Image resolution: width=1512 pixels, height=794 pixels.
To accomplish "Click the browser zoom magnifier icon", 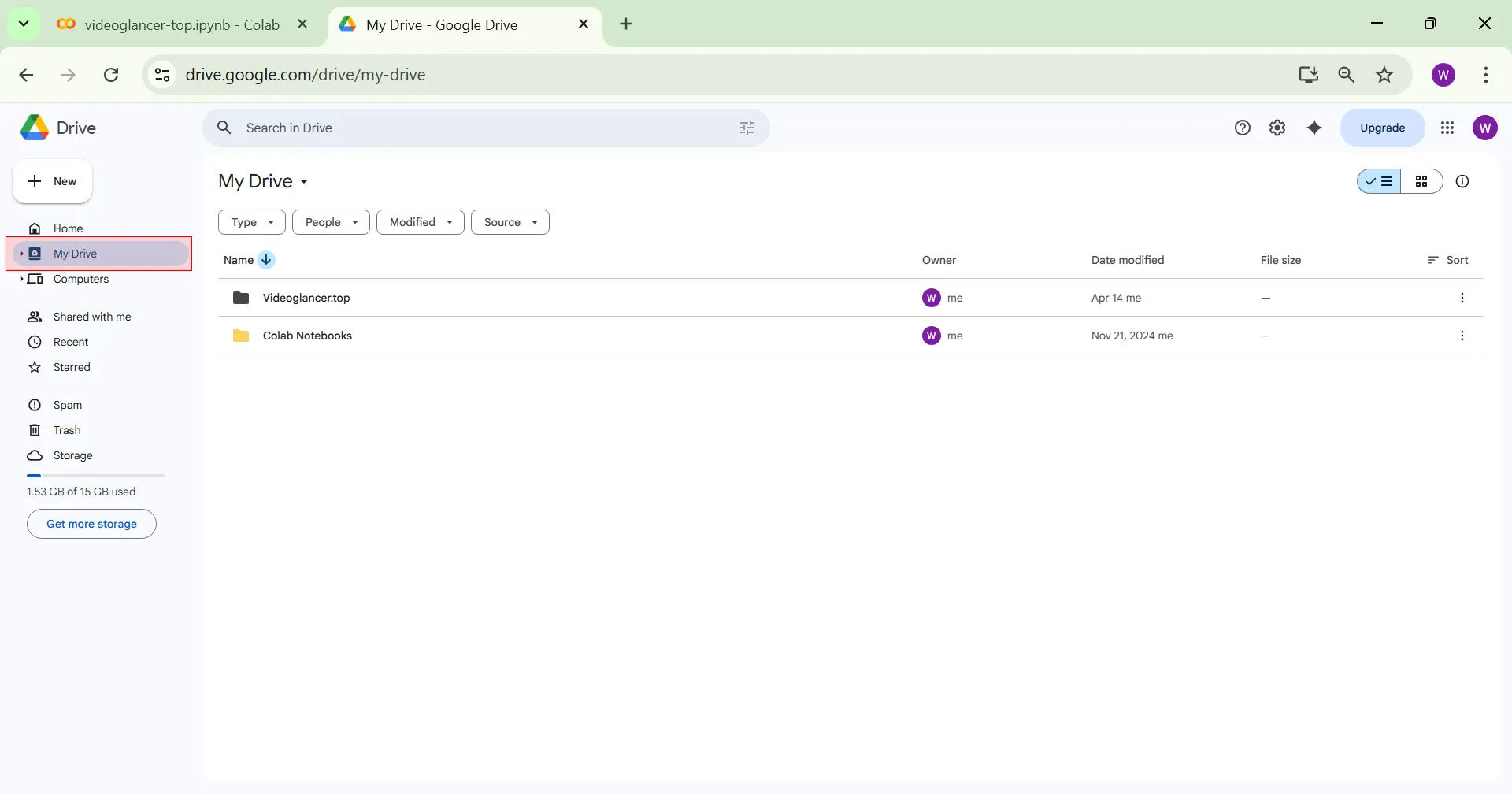I will coord(1347,75).
